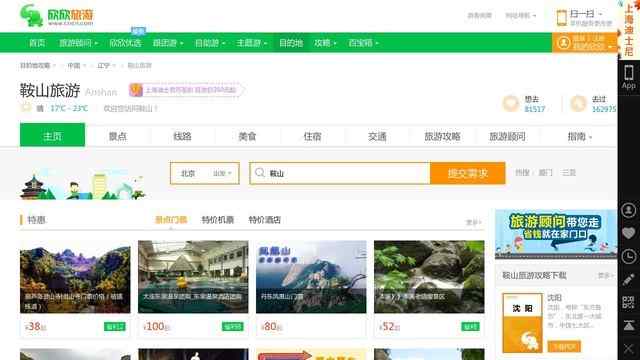Select 目的地 in green navbar
Screen dimensions: 640x360
pos(291,43)
